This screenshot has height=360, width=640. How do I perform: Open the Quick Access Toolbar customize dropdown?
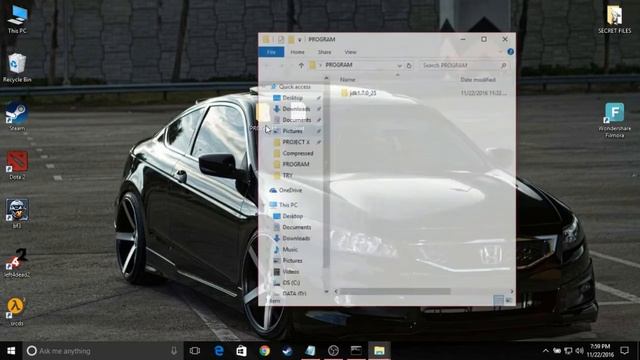point(299,40)
